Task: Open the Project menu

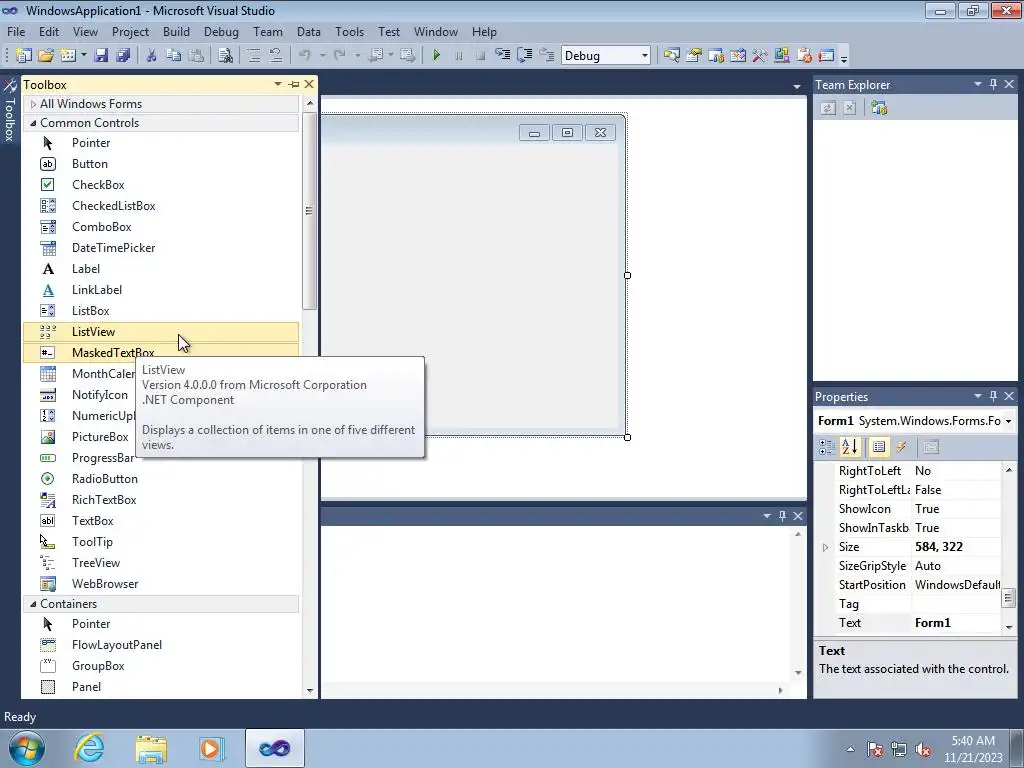Action: pyautogui.click(x=130, y=31)
